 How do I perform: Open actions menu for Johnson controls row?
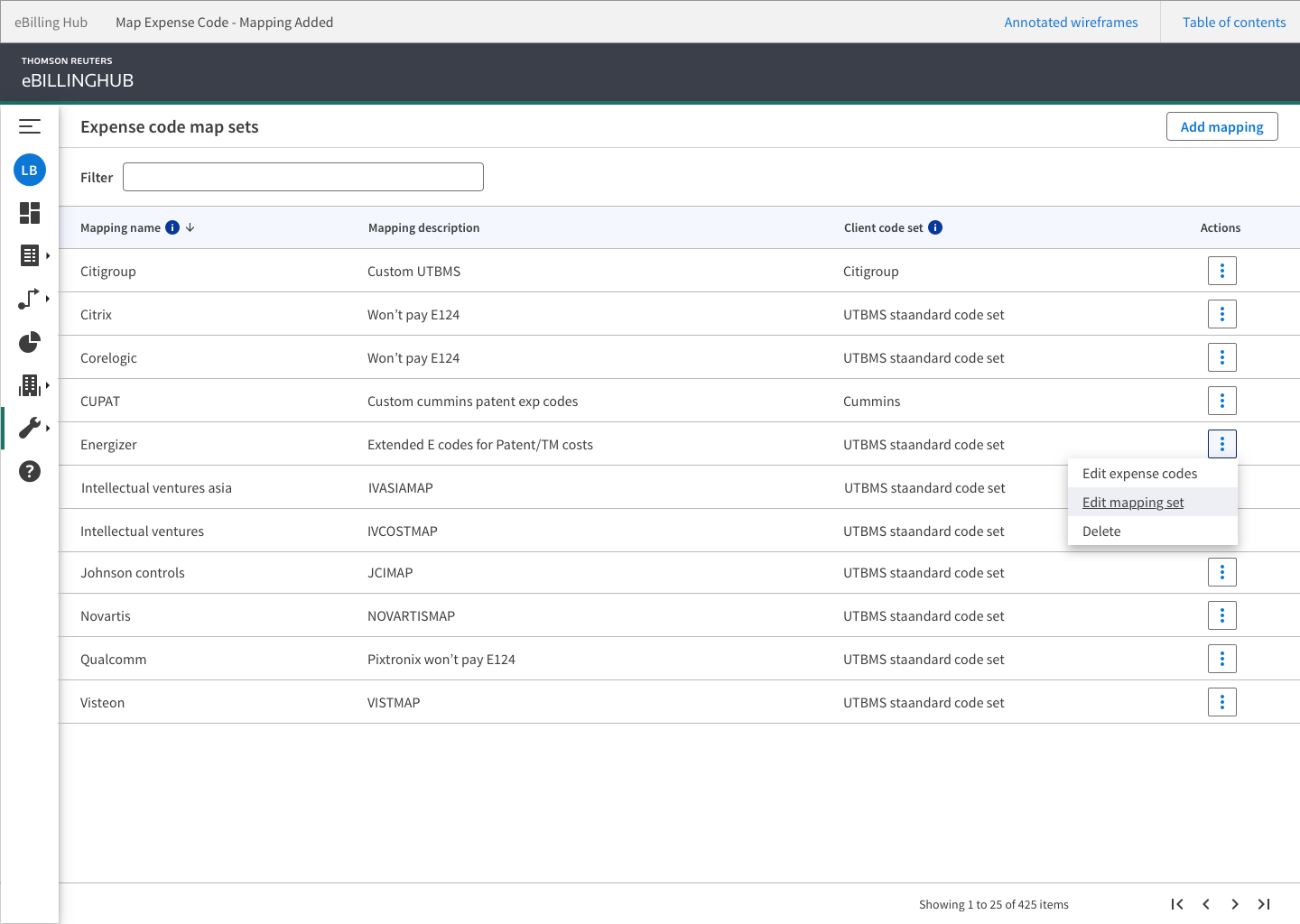tap(1222, 572)
